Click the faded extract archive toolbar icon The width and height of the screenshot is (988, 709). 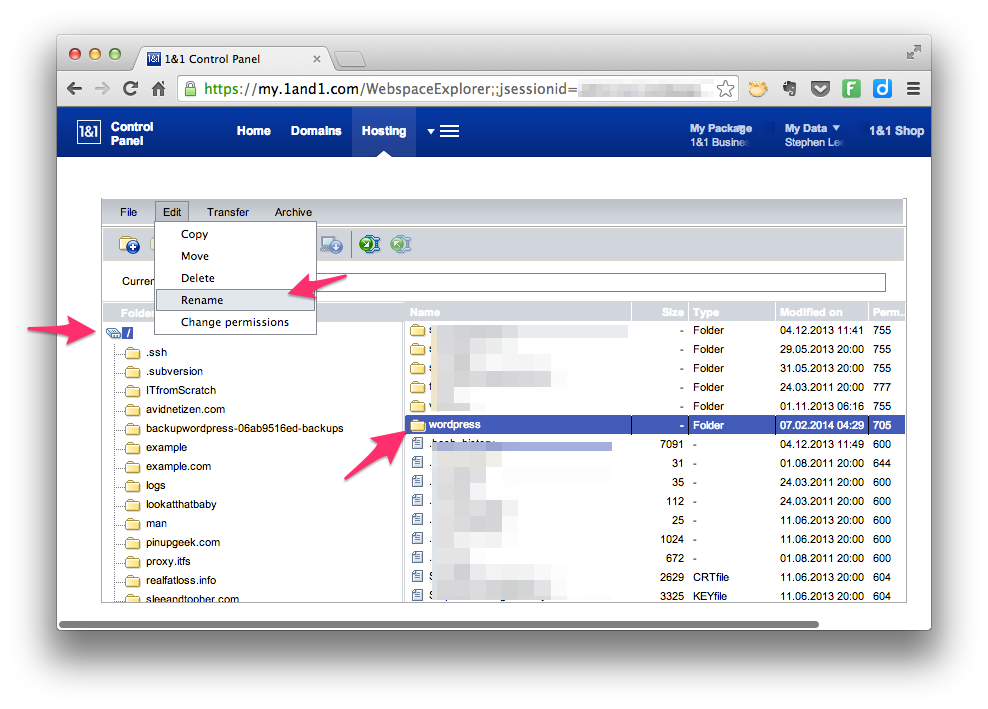coord(400,244)
